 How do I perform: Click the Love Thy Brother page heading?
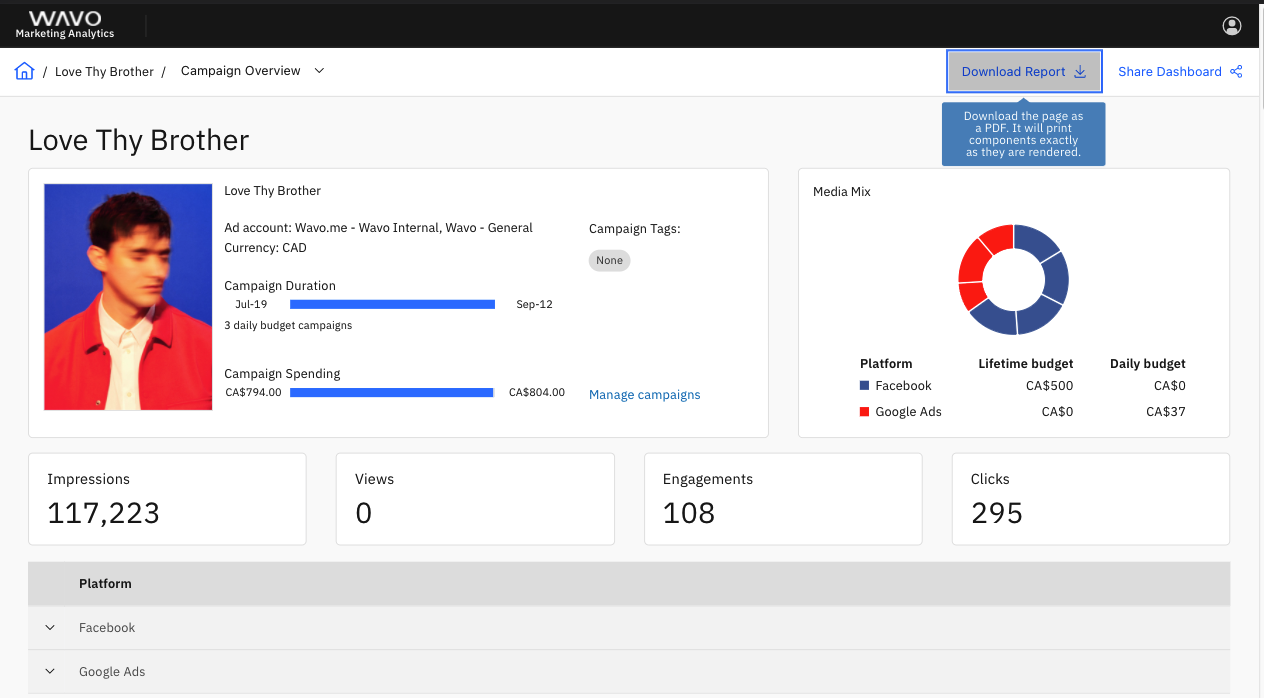(139, 140)
